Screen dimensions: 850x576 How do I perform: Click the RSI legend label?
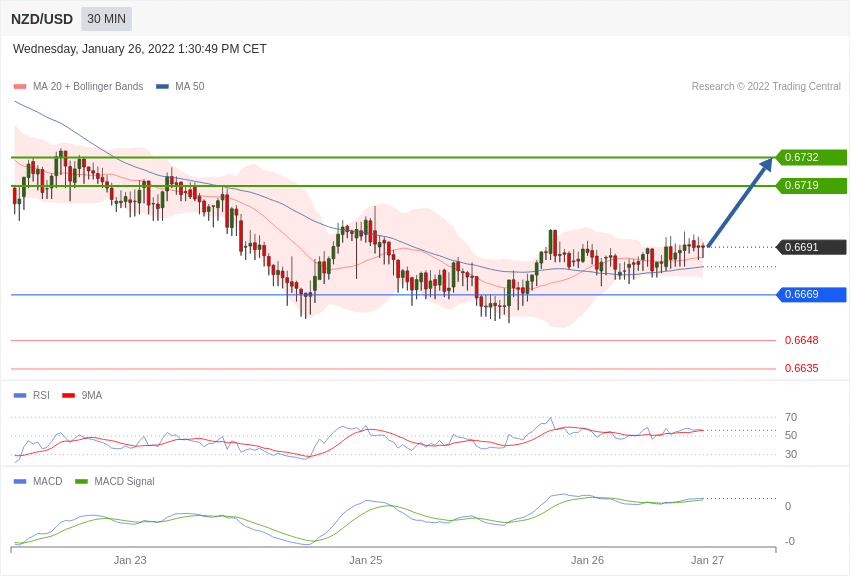pyautogui.click(x=41, y=396)
